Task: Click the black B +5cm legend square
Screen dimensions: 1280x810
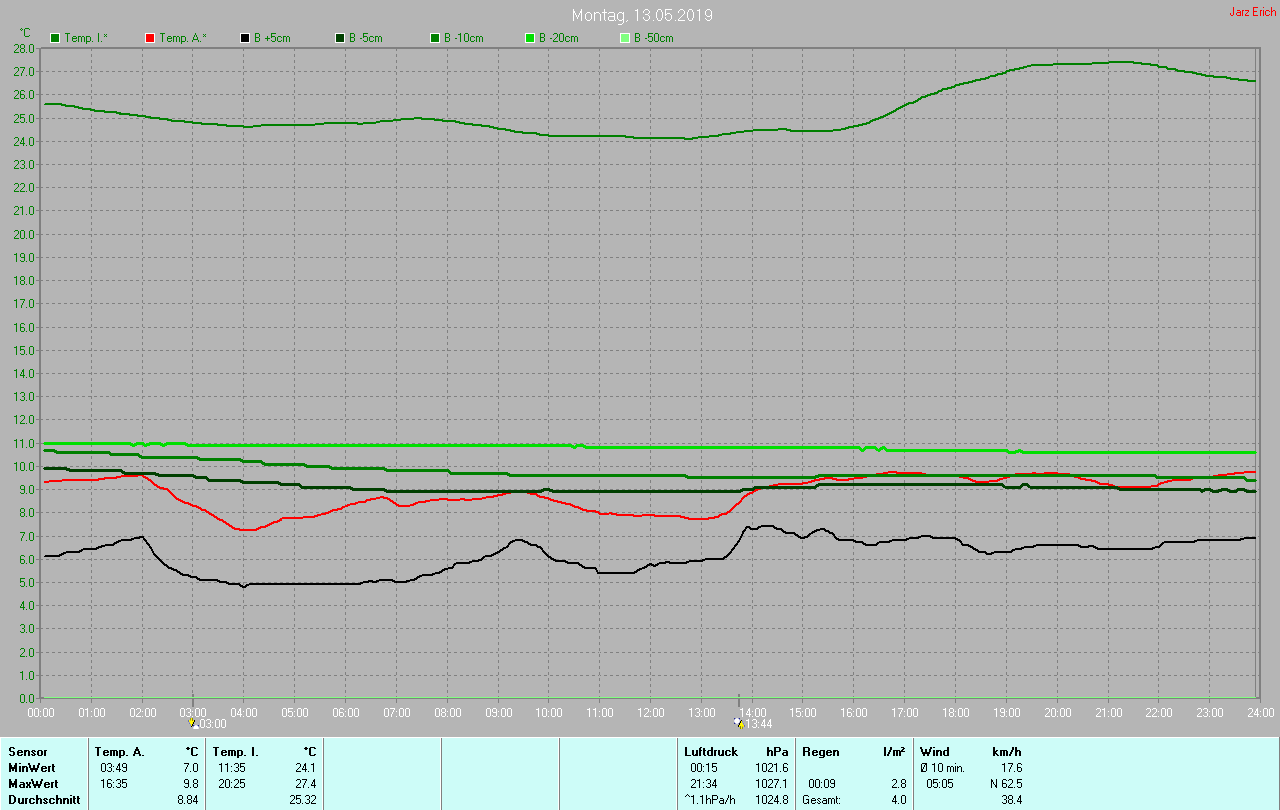Action: click(x=245, y=38)
